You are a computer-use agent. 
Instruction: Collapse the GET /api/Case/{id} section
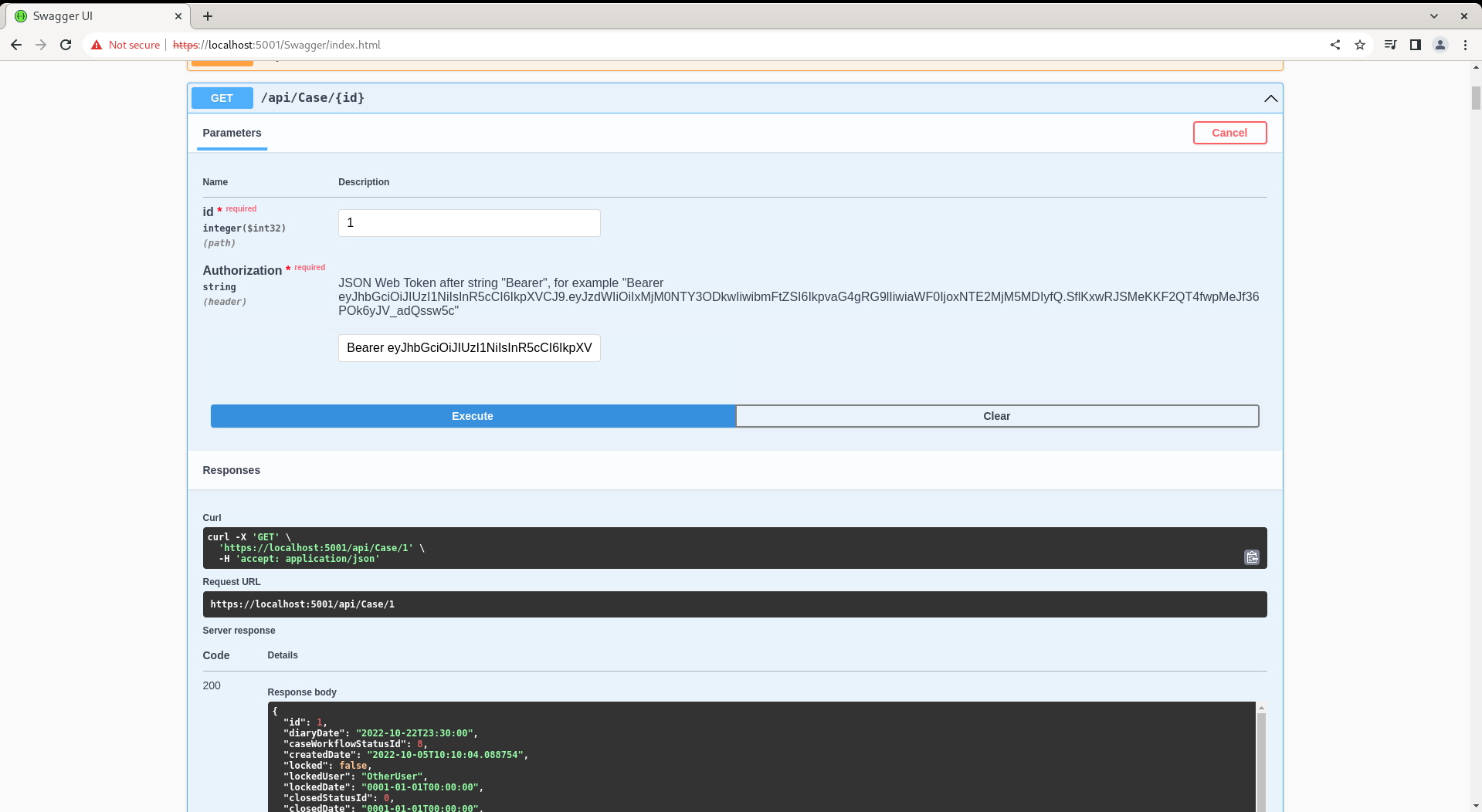pyautogui.click(x=1270, y=98)
